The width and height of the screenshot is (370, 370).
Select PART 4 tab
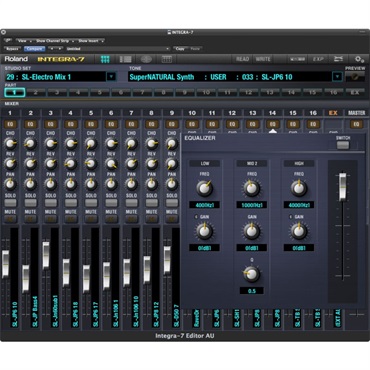tap(78, 92)
